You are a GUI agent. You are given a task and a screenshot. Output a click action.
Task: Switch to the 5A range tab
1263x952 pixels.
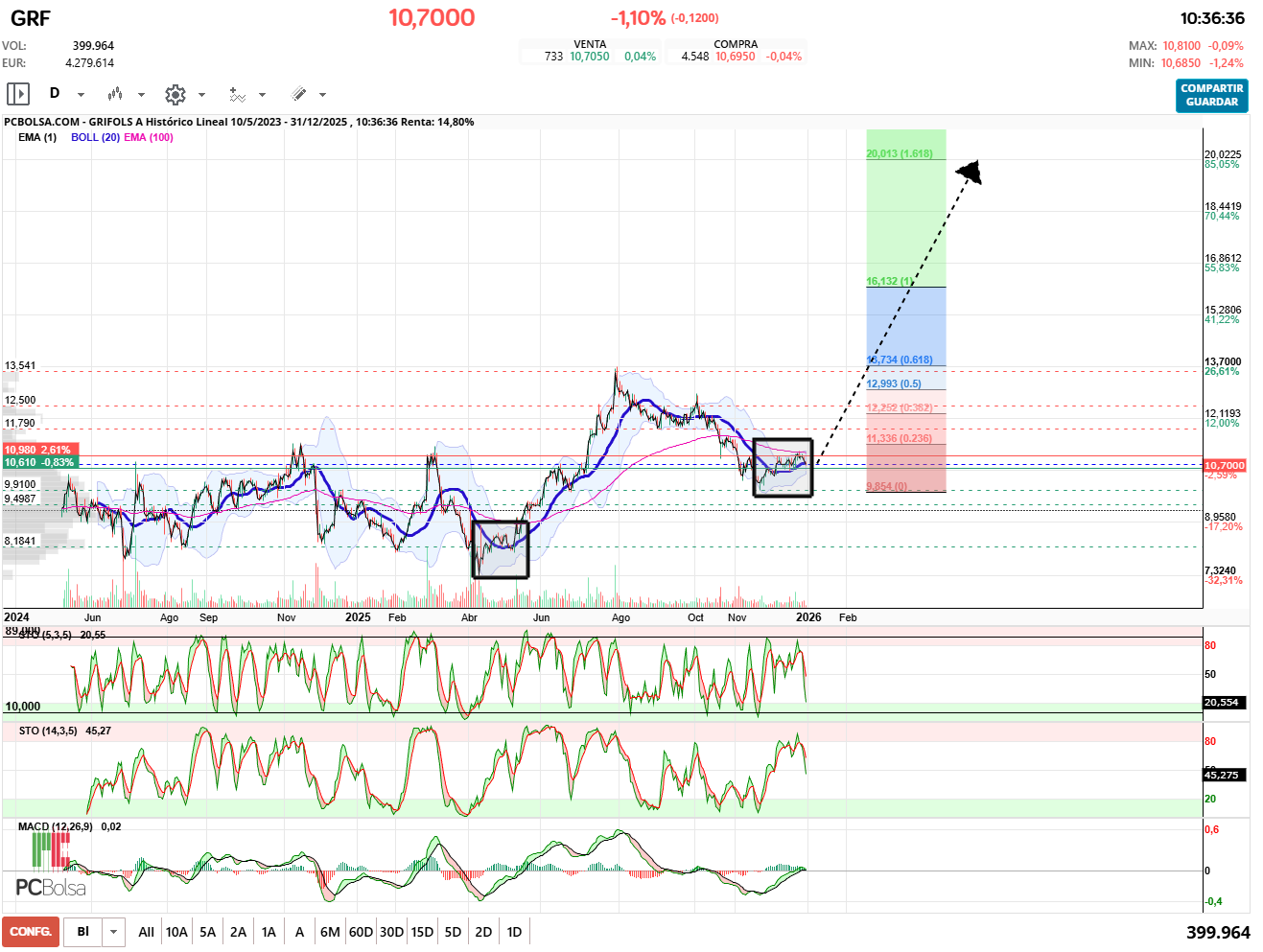(x=207, y=932)
